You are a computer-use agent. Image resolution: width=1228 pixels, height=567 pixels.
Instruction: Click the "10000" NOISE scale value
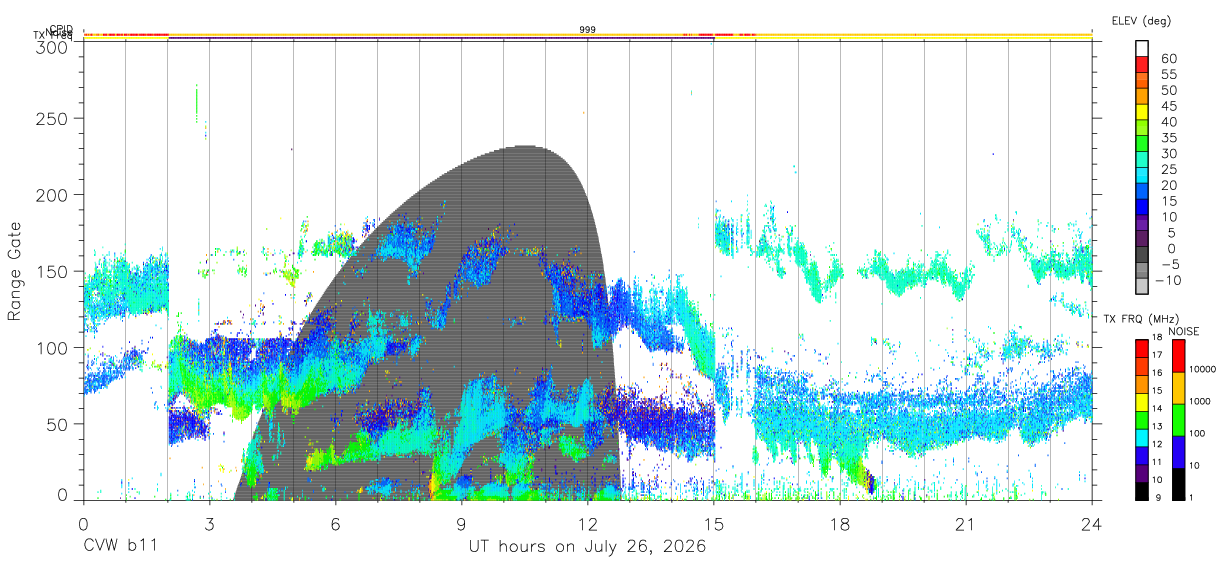pyautogui.click(x=1203, y=370)
